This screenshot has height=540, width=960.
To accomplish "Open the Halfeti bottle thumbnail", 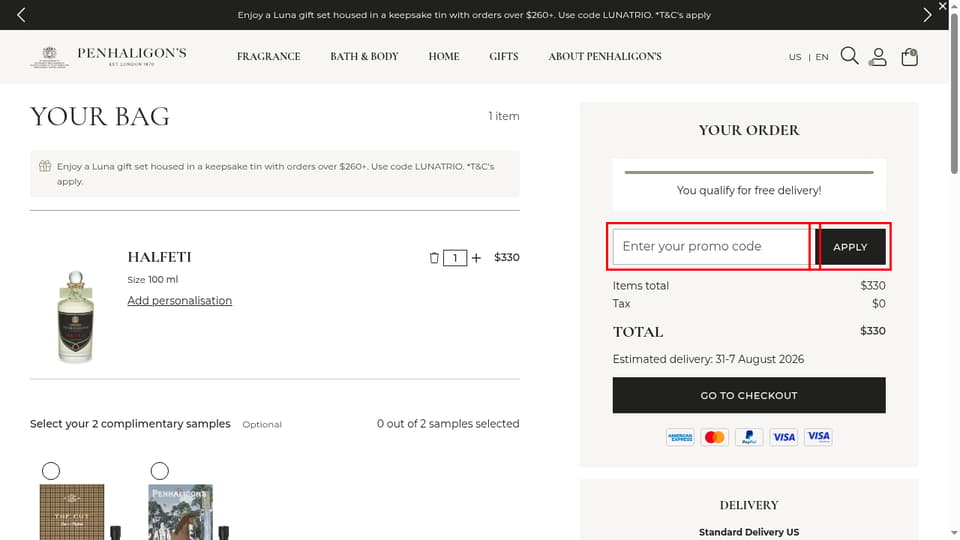I will (75, 317).
